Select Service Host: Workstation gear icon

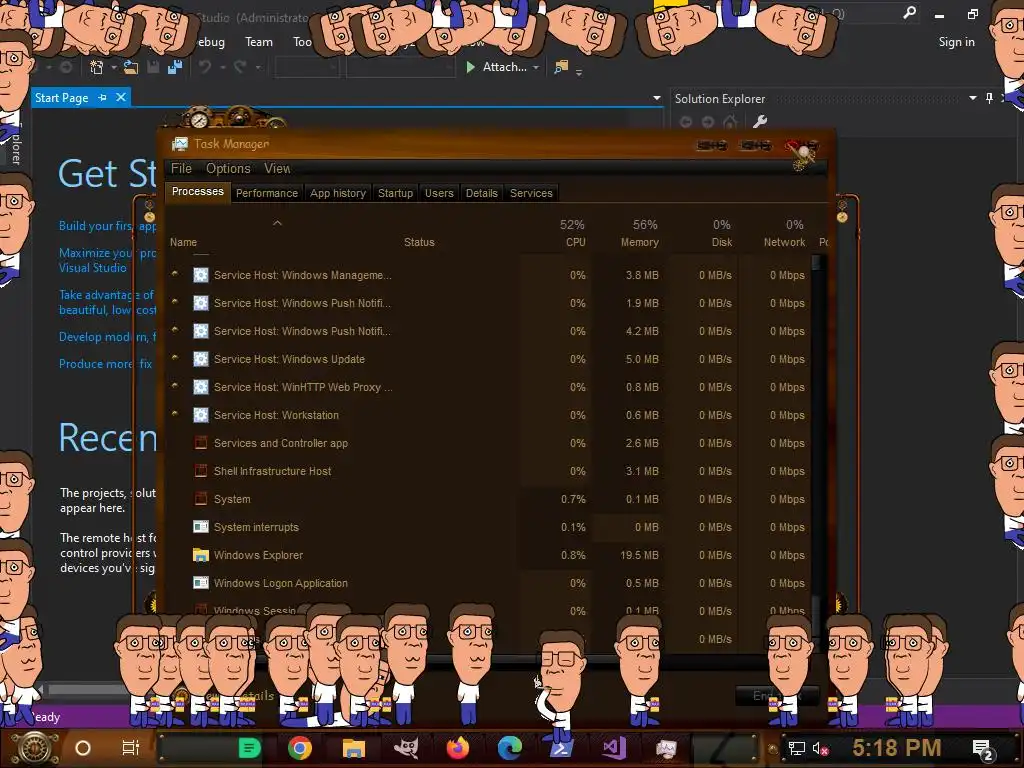point(200,415)
